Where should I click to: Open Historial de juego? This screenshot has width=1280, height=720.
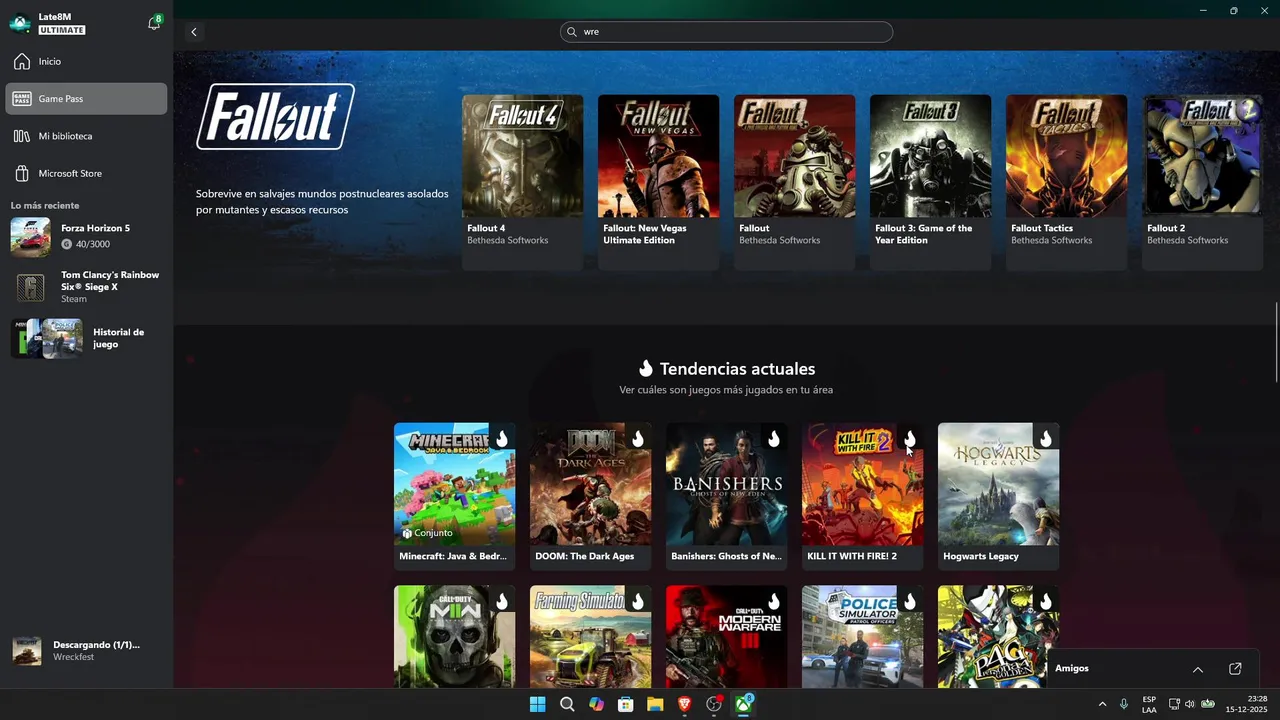86,338
